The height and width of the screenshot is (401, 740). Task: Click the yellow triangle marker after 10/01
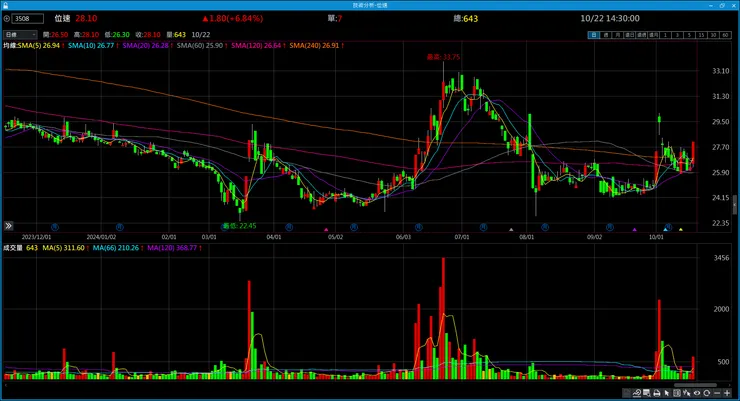681,230
